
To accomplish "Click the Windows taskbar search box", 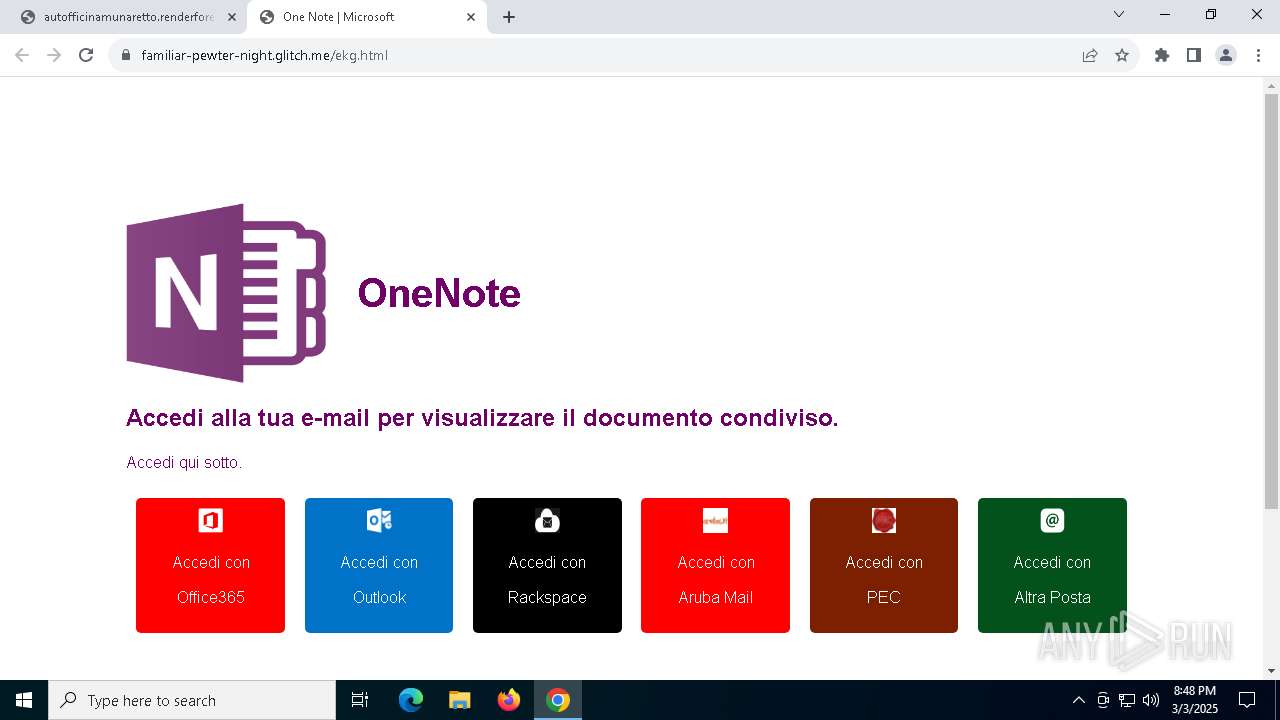I will [x=192, y=700].
